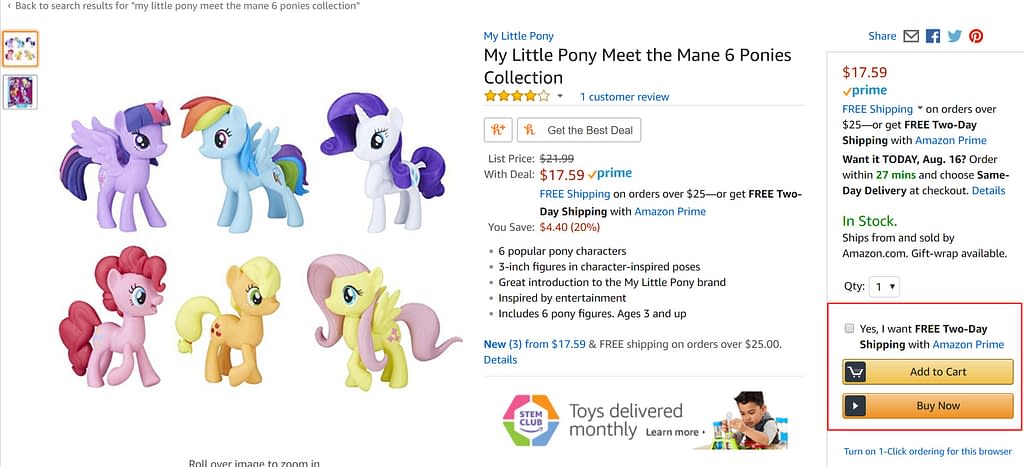Select first product thumbnail of six ponies
This screenshot has width=1024, height=467.
point(20,49)
